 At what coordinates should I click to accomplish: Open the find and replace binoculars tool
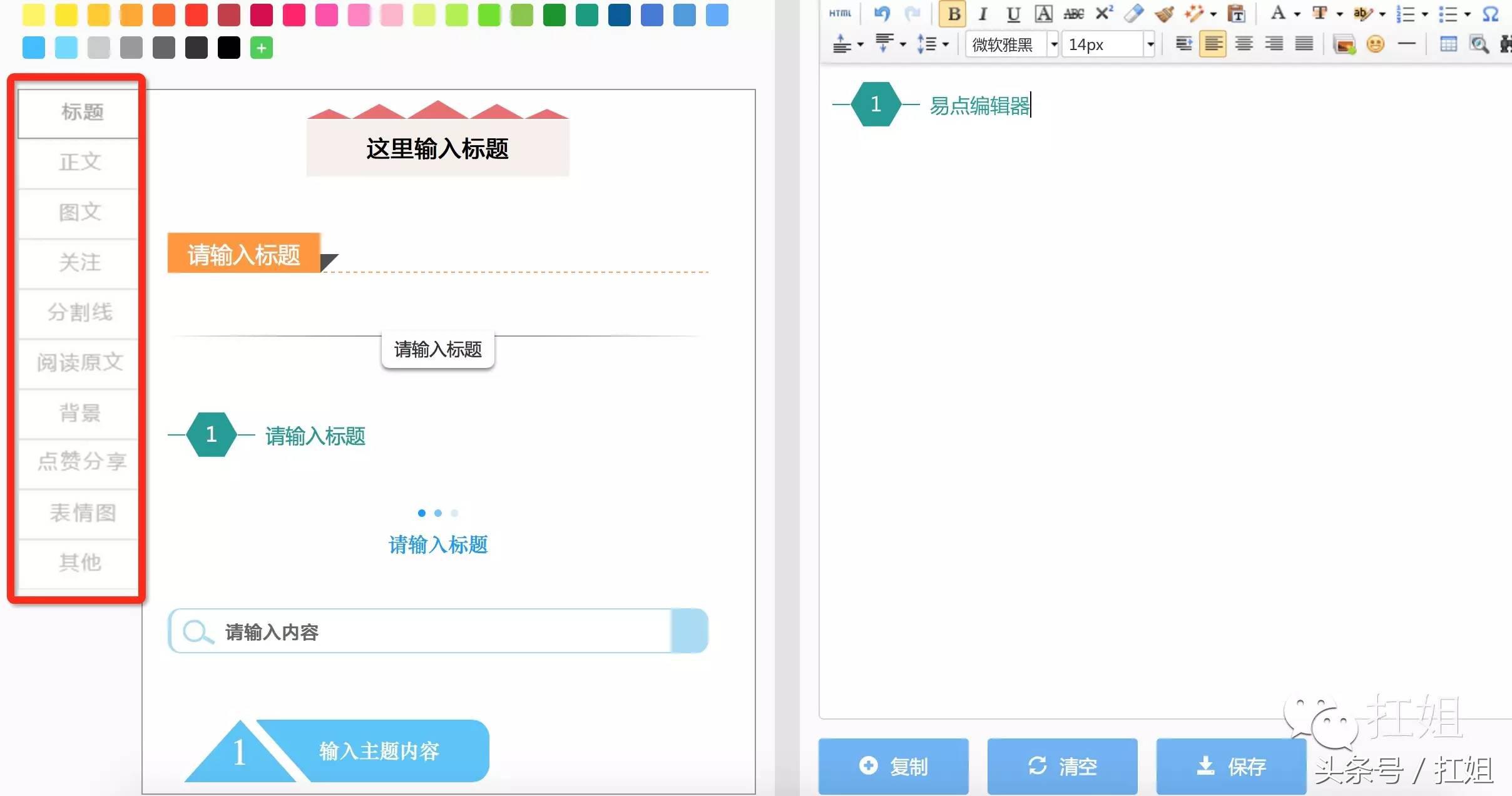coord(1505,44)
